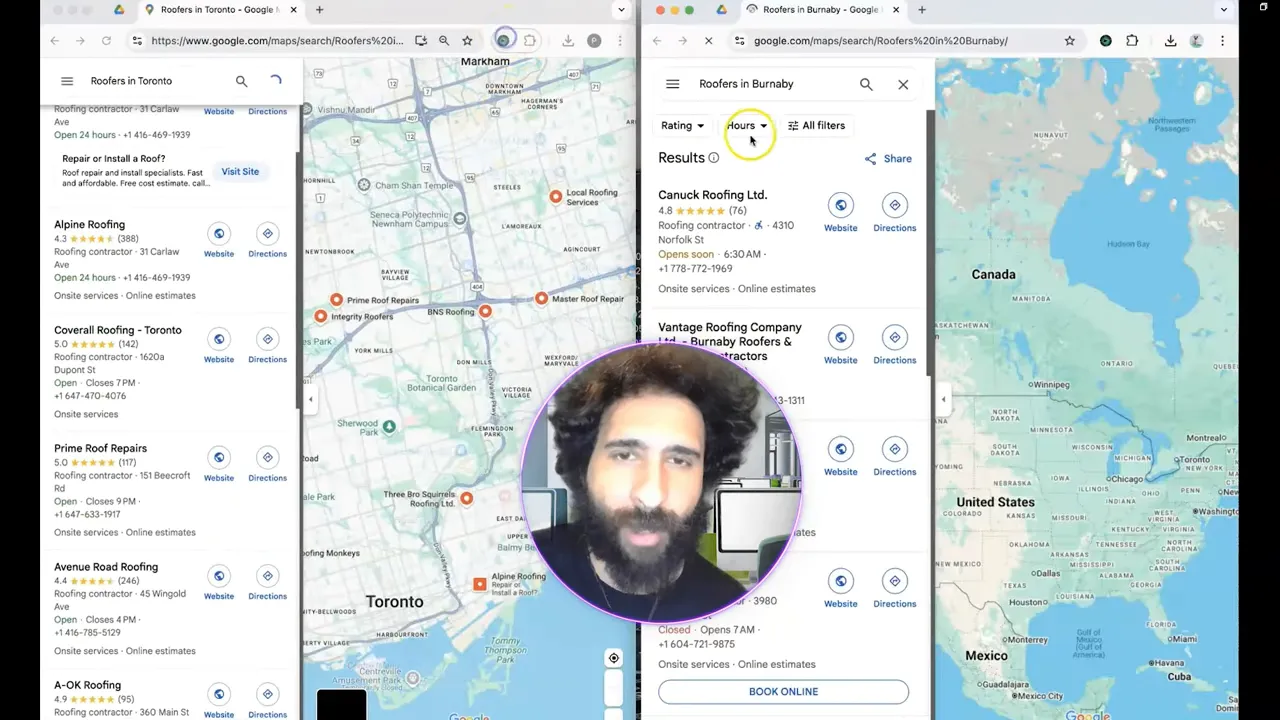The height and width of the screenshot is (720, 1280).
Task: Open Alpine Roofing listing's Website icon
Action: 219,234
